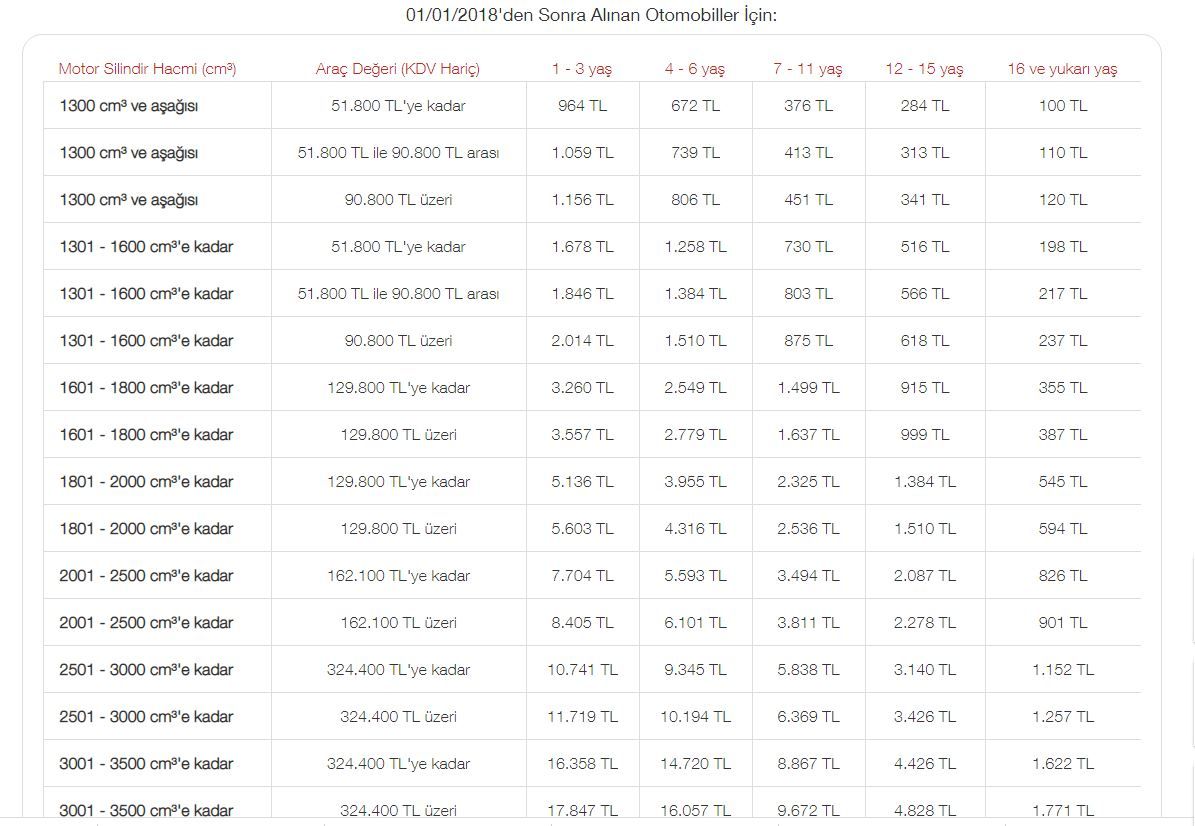The width and height of the screenshot is (1195, 826).
Task: Click the 100 TL value cell
Action: [1062, 106]
